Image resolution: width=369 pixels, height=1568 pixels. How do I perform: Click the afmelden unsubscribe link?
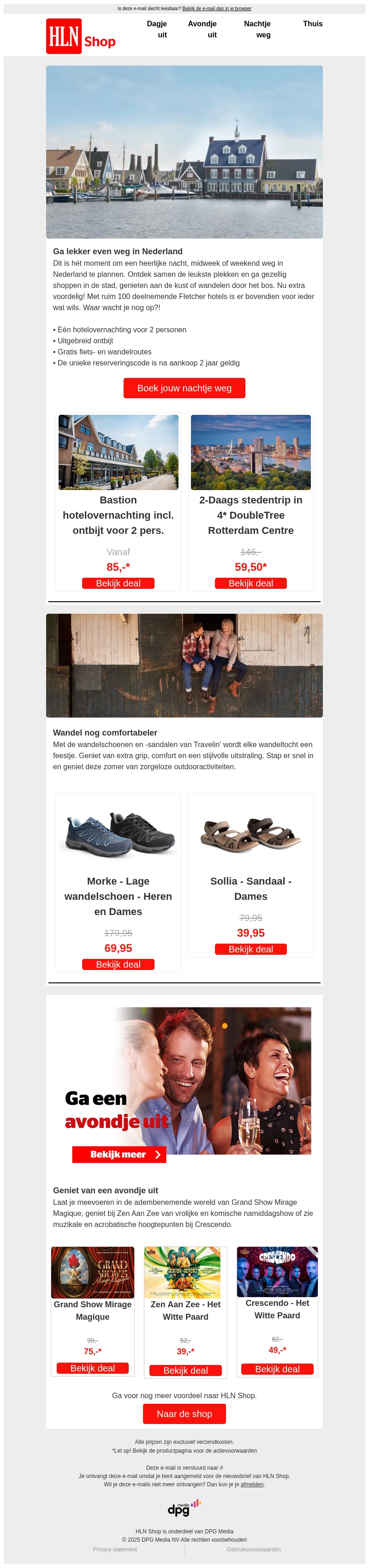coord(252,1484)
